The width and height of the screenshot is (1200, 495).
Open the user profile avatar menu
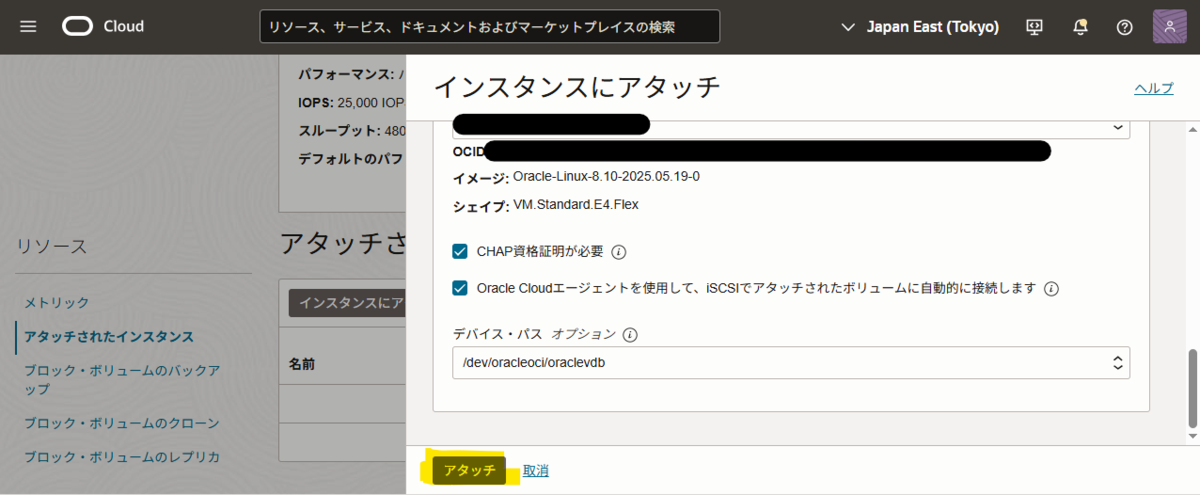coord(1169,27)
